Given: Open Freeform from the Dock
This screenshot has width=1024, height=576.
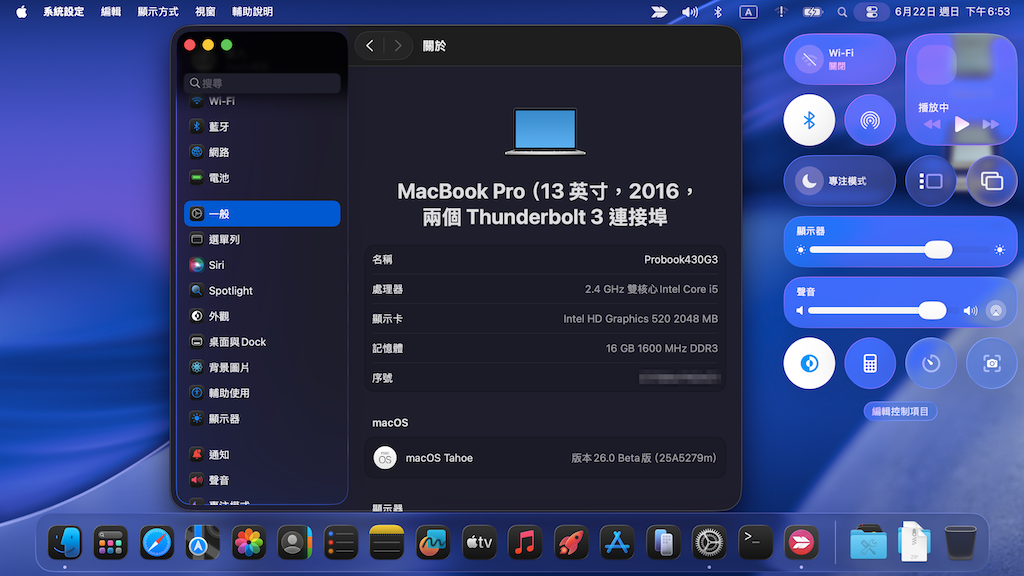Looking at the screenshot, I should [433, 543].
